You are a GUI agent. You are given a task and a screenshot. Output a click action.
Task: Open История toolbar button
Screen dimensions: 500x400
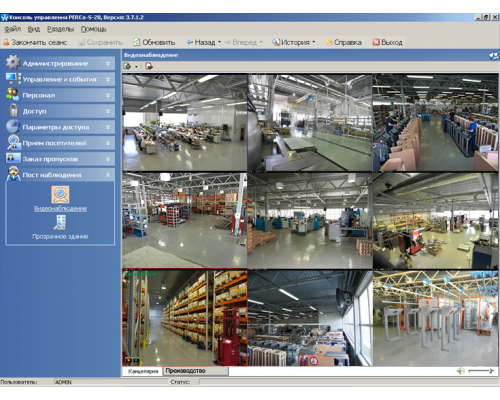[x=291, y=42]
